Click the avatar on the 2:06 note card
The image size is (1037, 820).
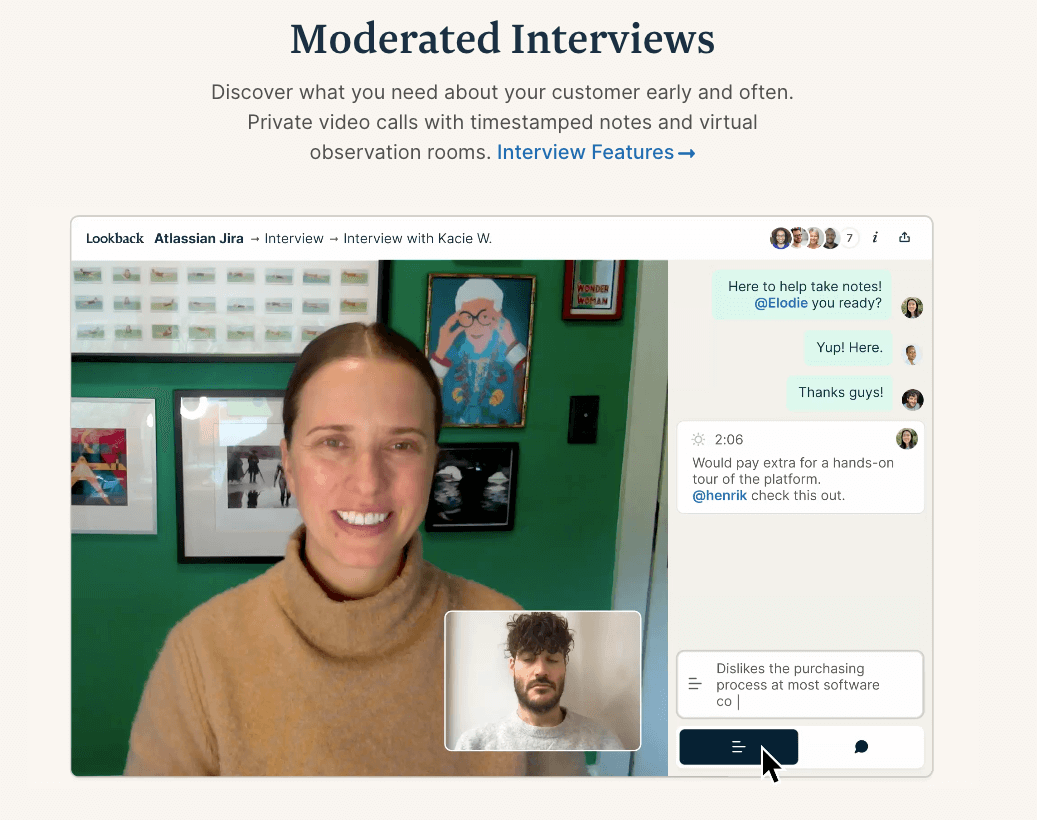[x=906, y=438]
